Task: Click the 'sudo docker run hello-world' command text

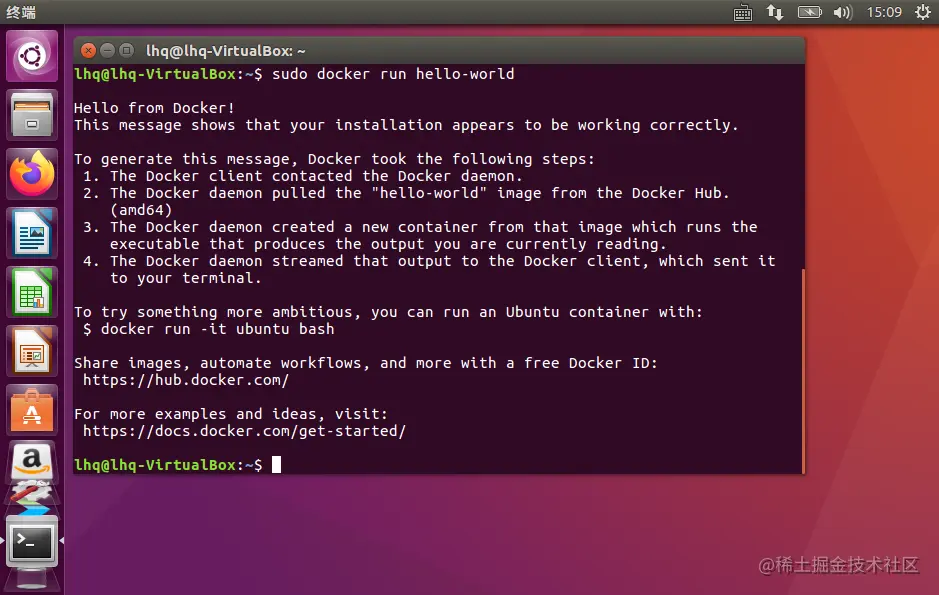Action: click(393, 74)
